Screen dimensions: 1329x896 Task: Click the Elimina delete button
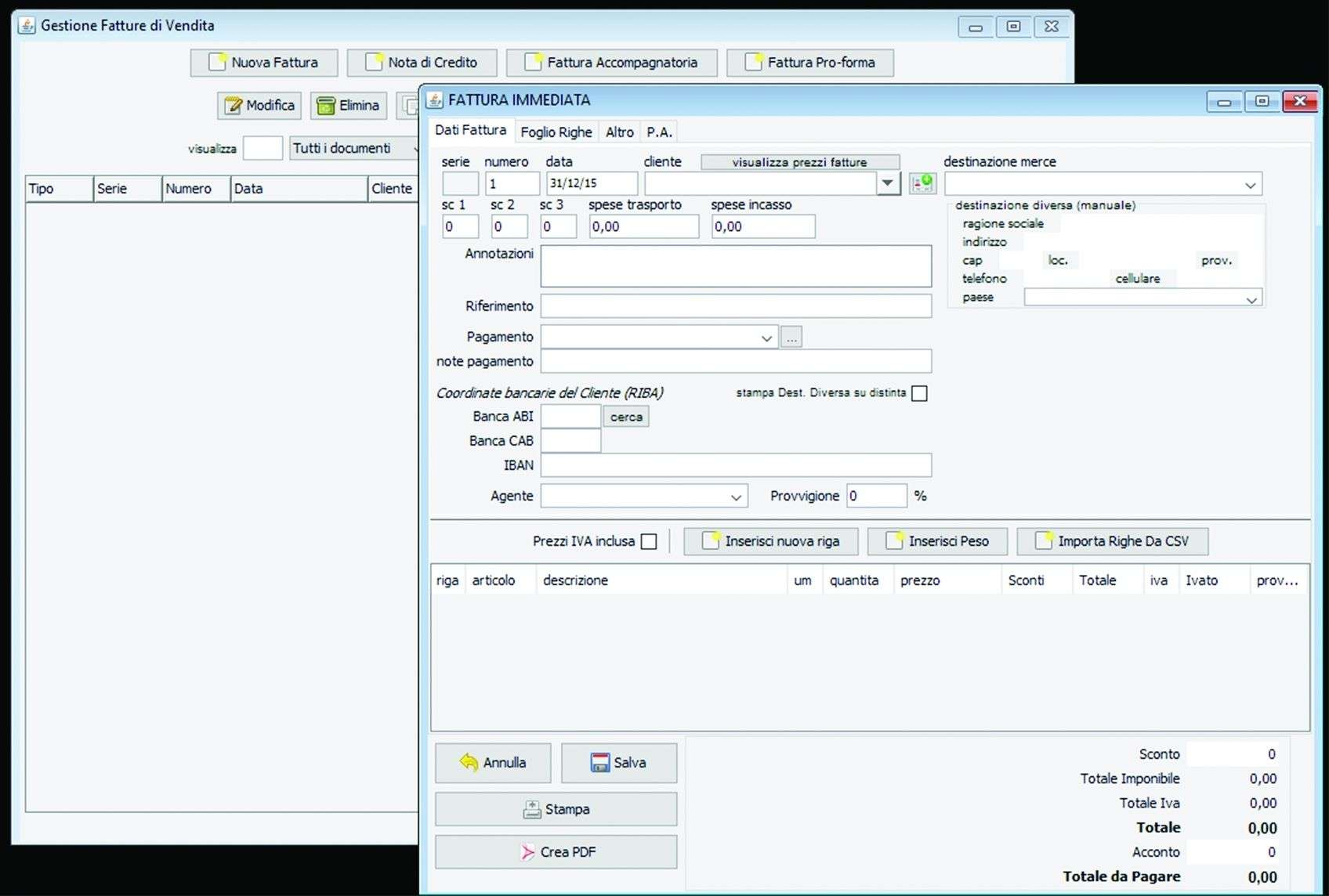click(x=349, y=106)
